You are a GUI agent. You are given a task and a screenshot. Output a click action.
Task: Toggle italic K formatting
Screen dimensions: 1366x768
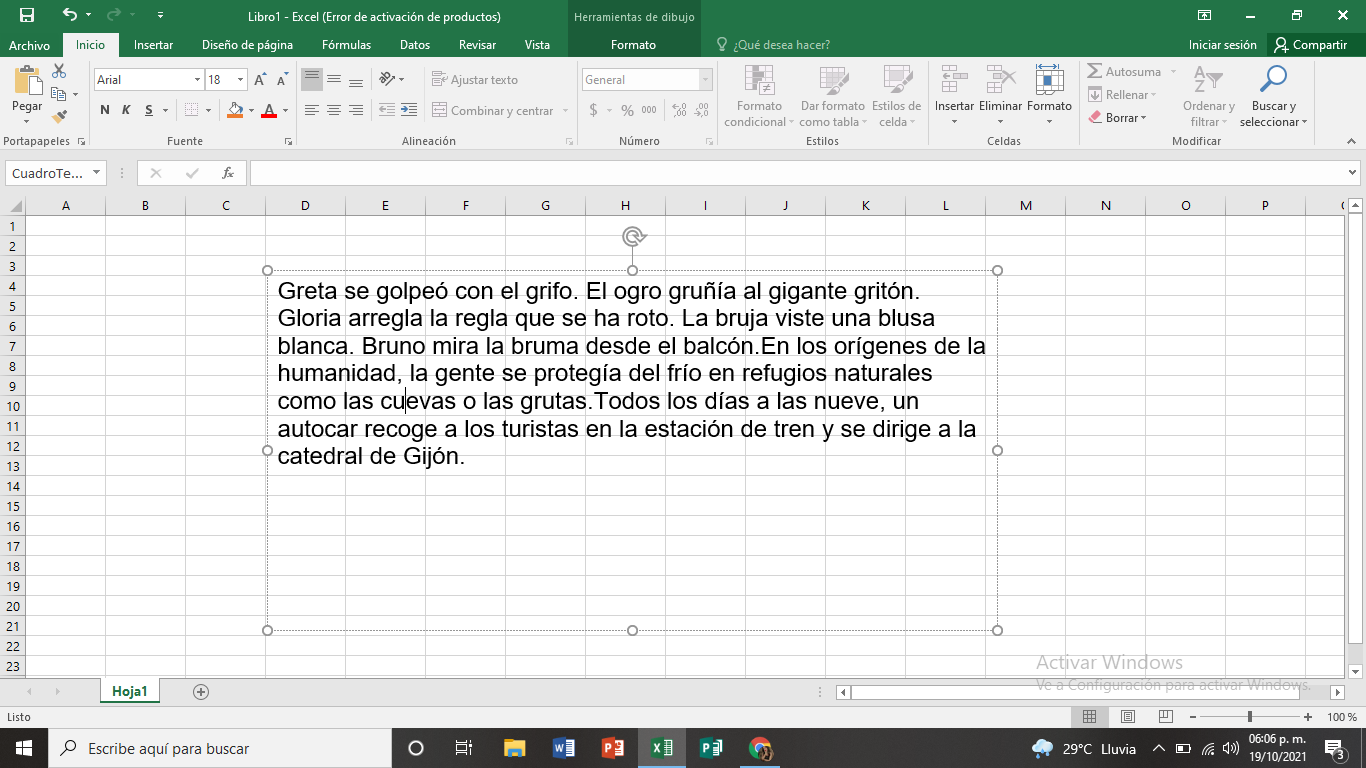point(127,110)
